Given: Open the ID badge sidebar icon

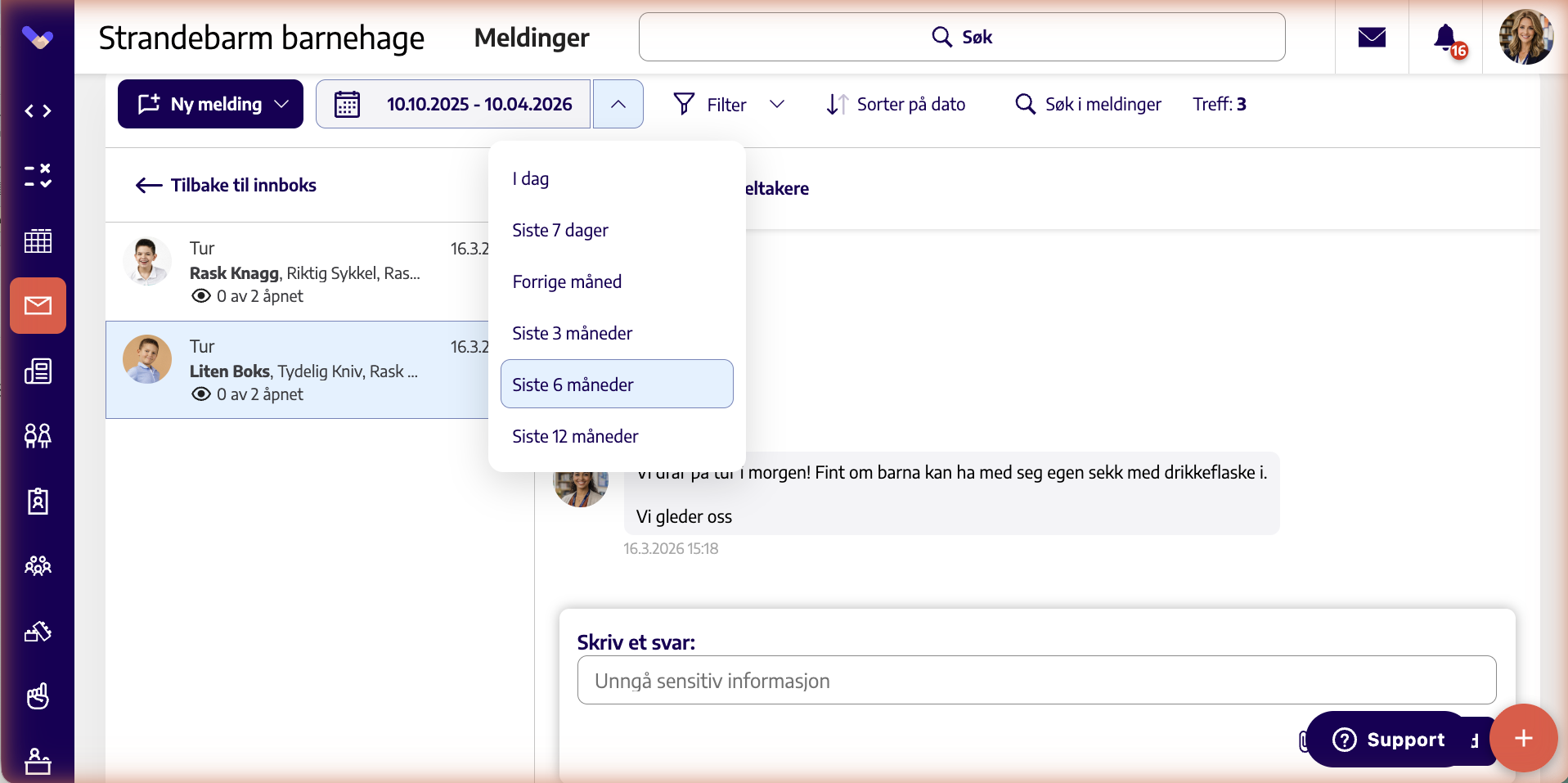Looking at the screenshot, I should [38, 501].
